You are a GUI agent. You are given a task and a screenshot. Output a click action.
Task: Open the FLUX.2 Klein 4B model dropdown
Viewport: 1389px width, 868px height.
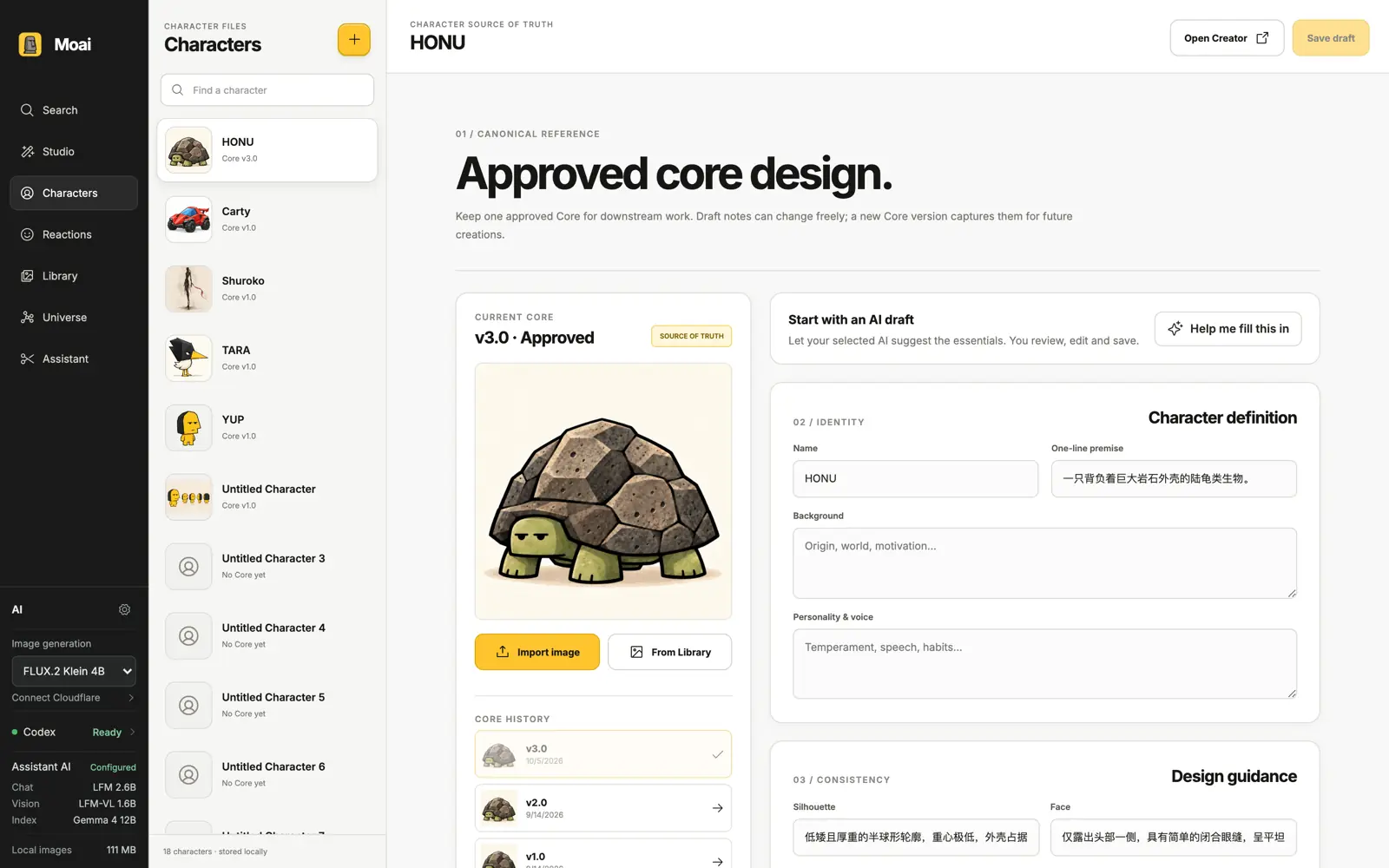click(x=74, y=671)
